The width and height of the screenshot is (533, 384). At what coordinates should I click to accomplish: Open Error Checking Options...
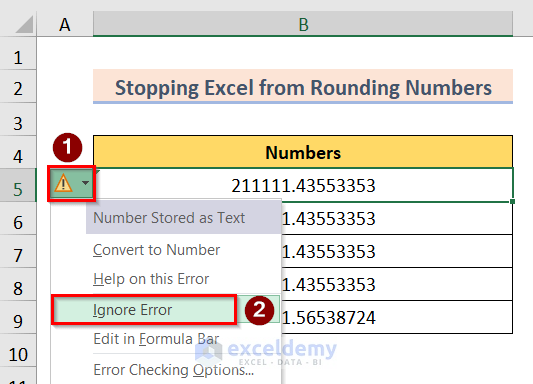tap(173, 370)
